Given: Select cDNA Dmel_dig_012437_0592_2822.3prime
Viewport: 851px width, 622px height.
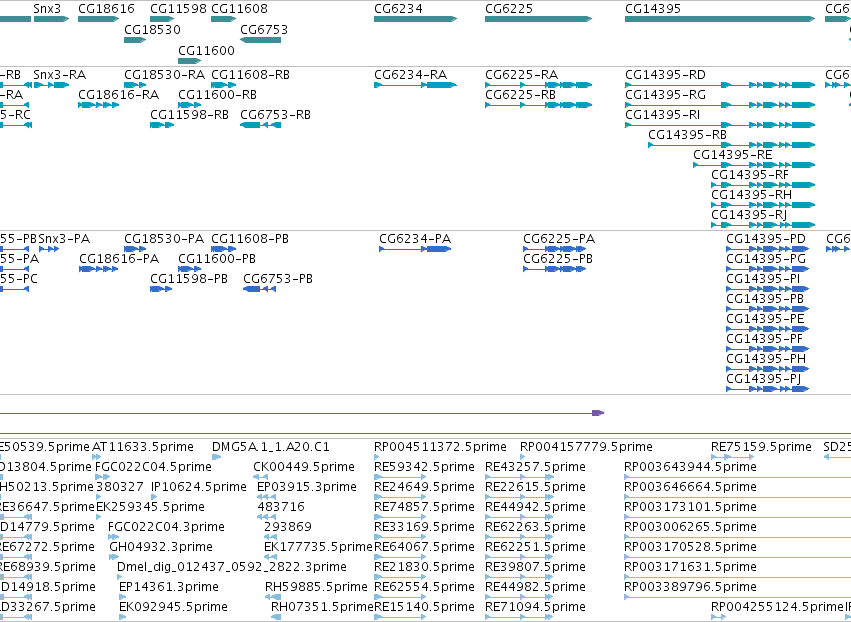Looking at the screenshot, I should point(232,567).
